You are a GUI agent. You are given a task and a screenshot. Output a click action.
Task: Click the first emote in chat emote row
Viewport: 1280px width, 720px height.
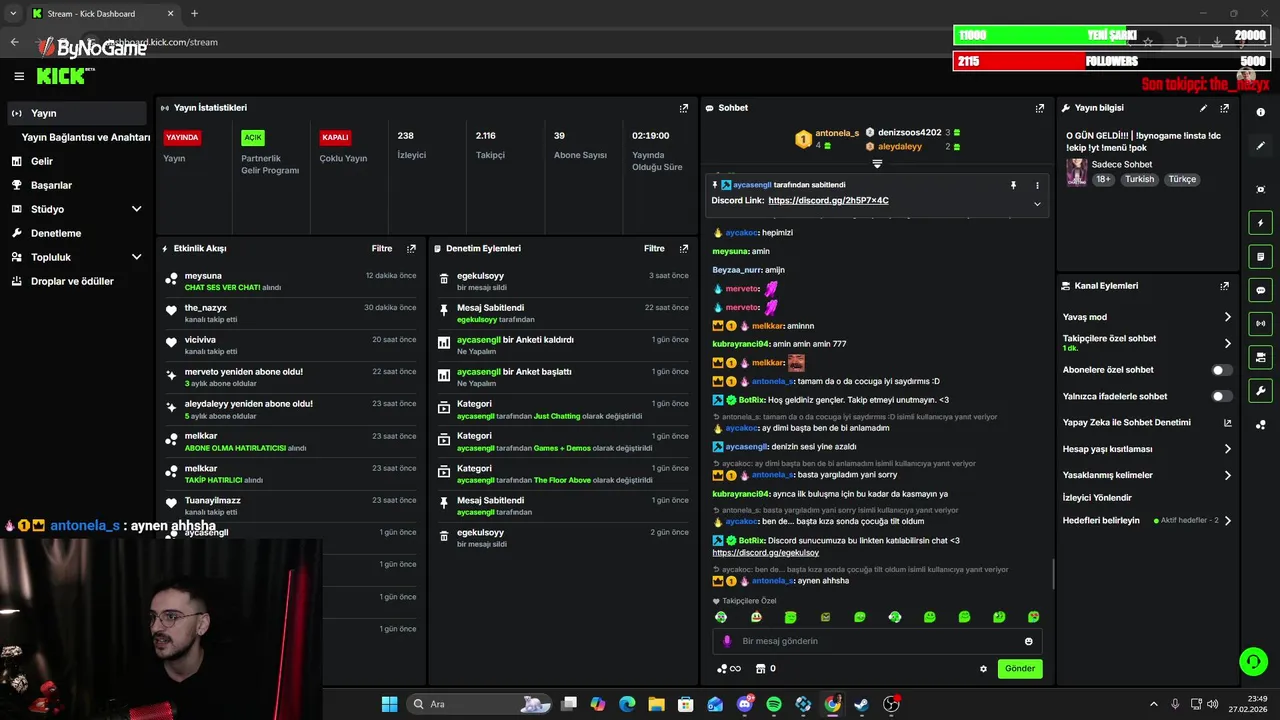click(721, 617)
